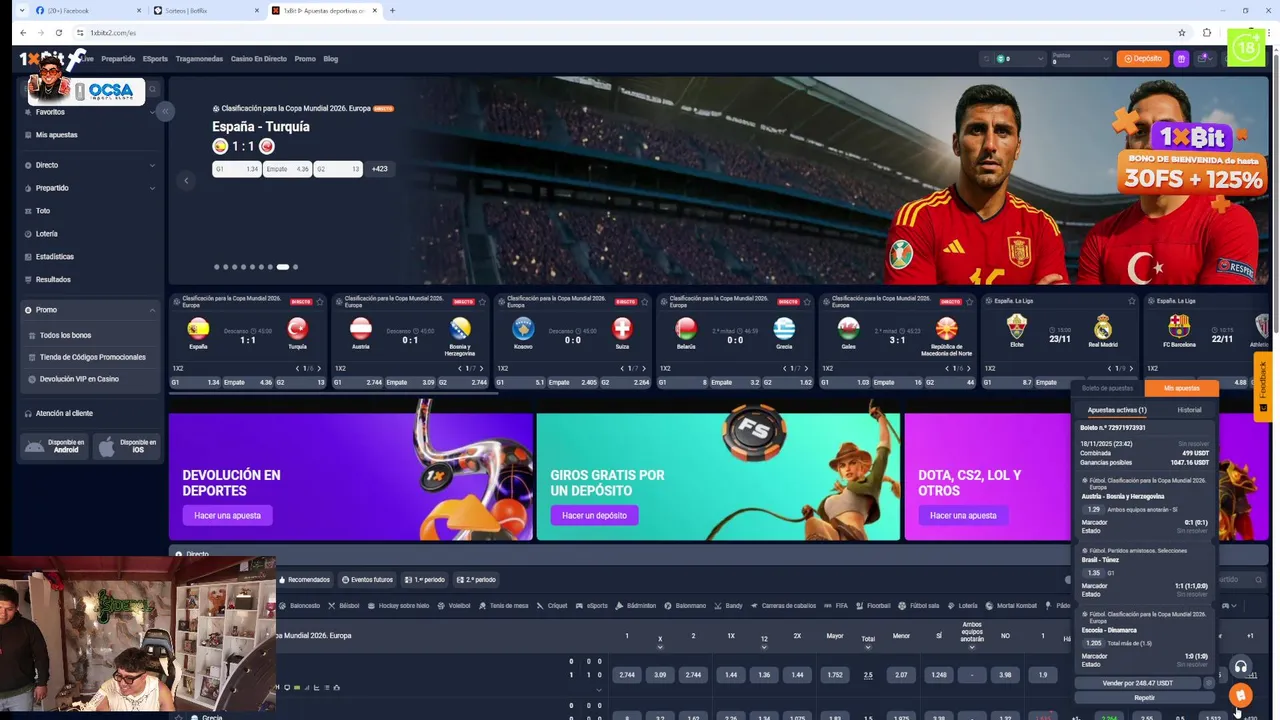
Task: Open the orange bet slip floating icon
Action: tap(1240, 695)
